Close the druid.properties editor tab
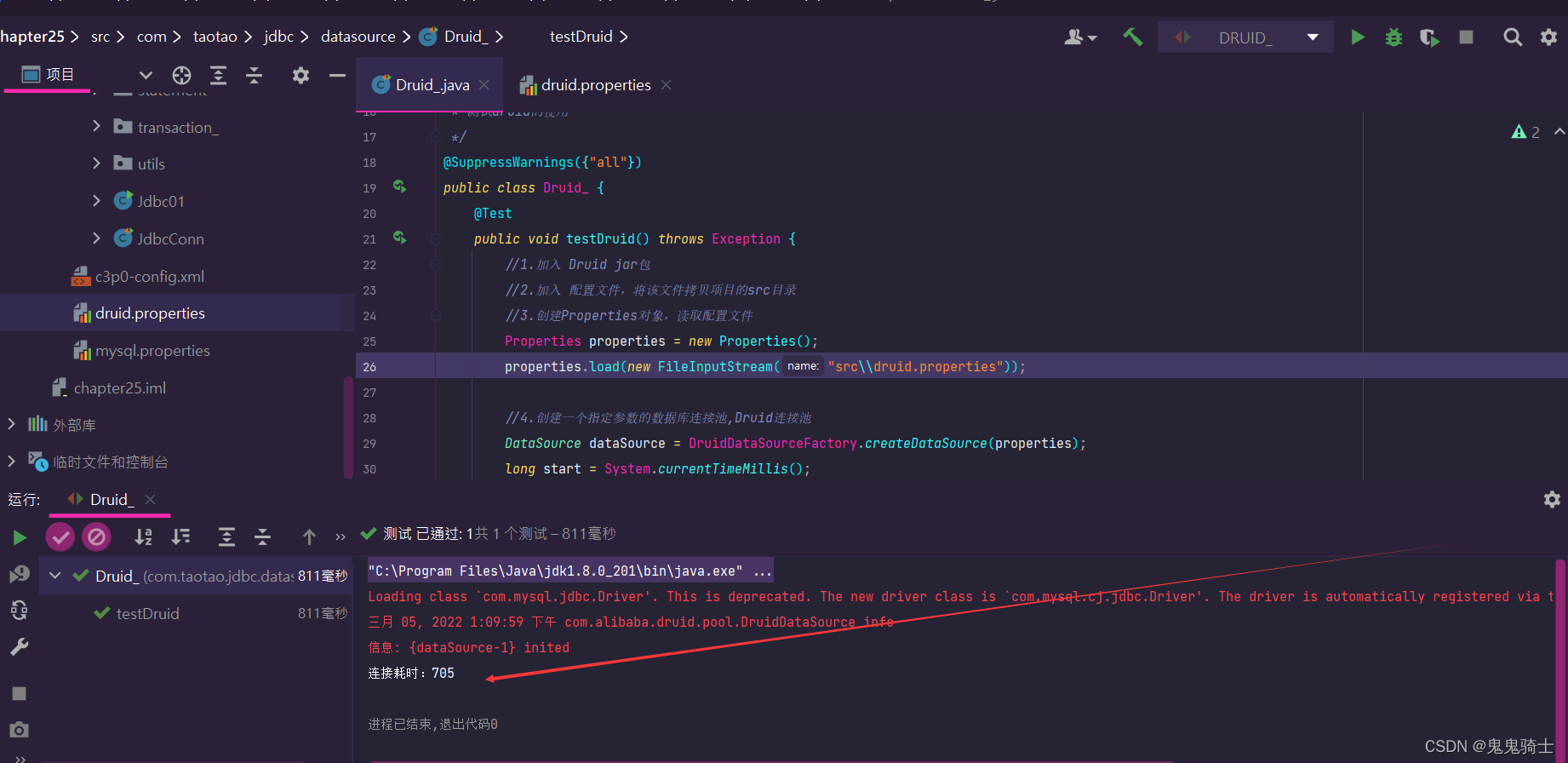This screenshot has width=1568, height=763. (667, 85)
